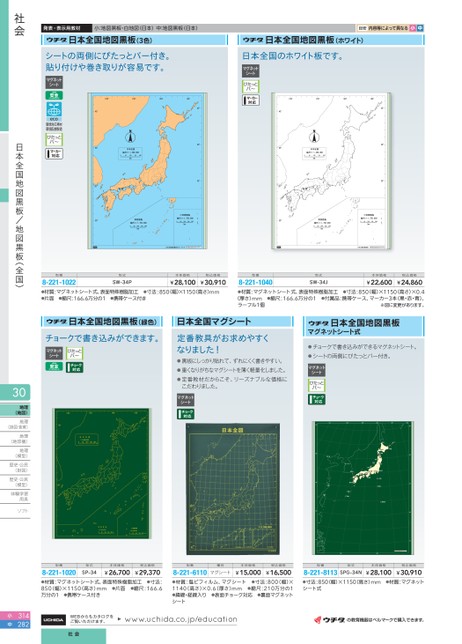Click ぴたっとバー badge on ホワイト product
This screenshot has width=462, height=644.
[251, 86]
